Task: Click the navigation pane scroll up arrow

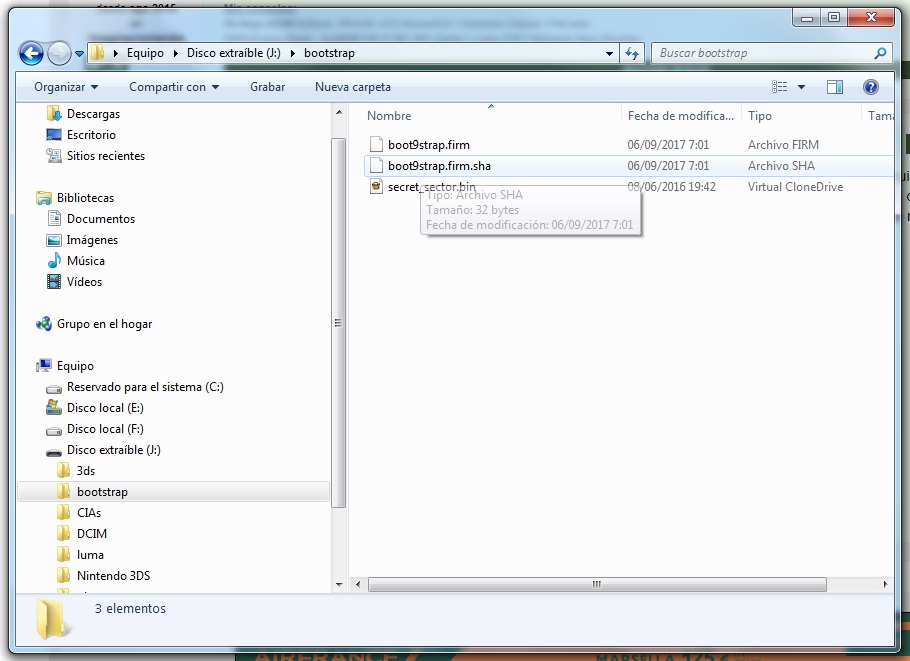Action: coord(339,111)
